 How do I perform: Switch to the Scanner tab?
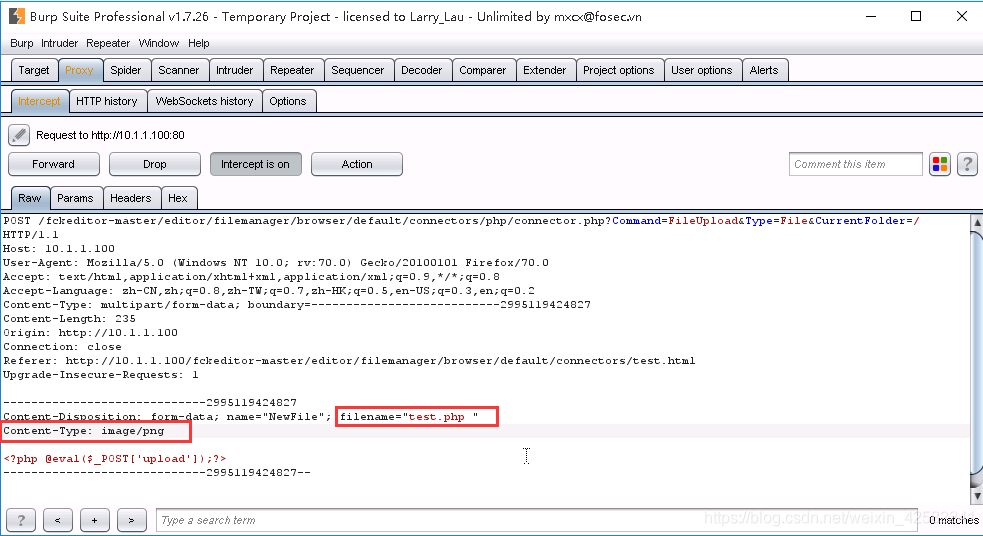[179, 70]
